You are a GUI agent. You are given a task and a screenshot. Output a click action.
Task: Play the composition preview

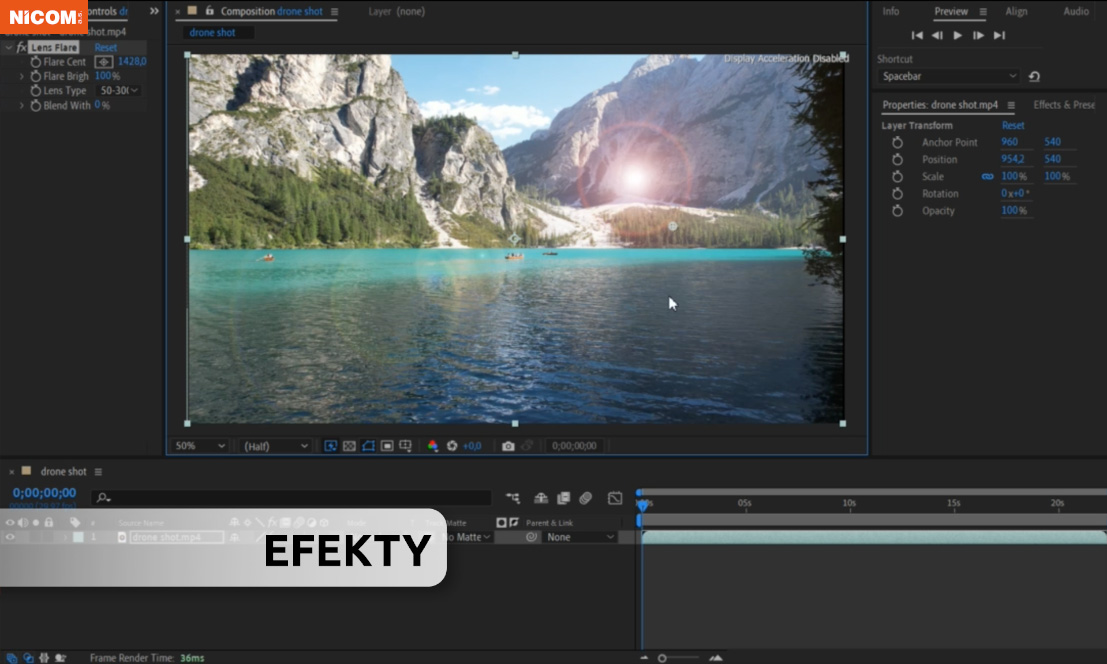tap(957, 35)
